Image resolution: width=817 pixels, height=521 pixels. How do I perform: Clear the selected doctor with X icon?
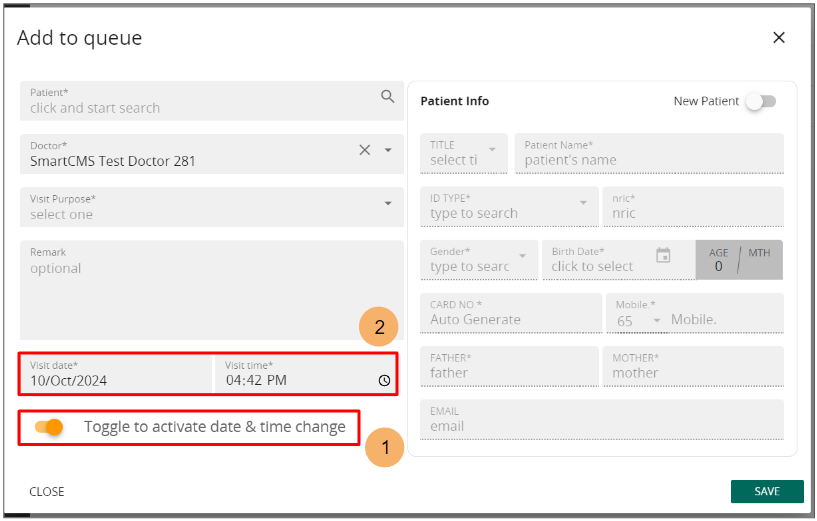[x=365, y=150]
